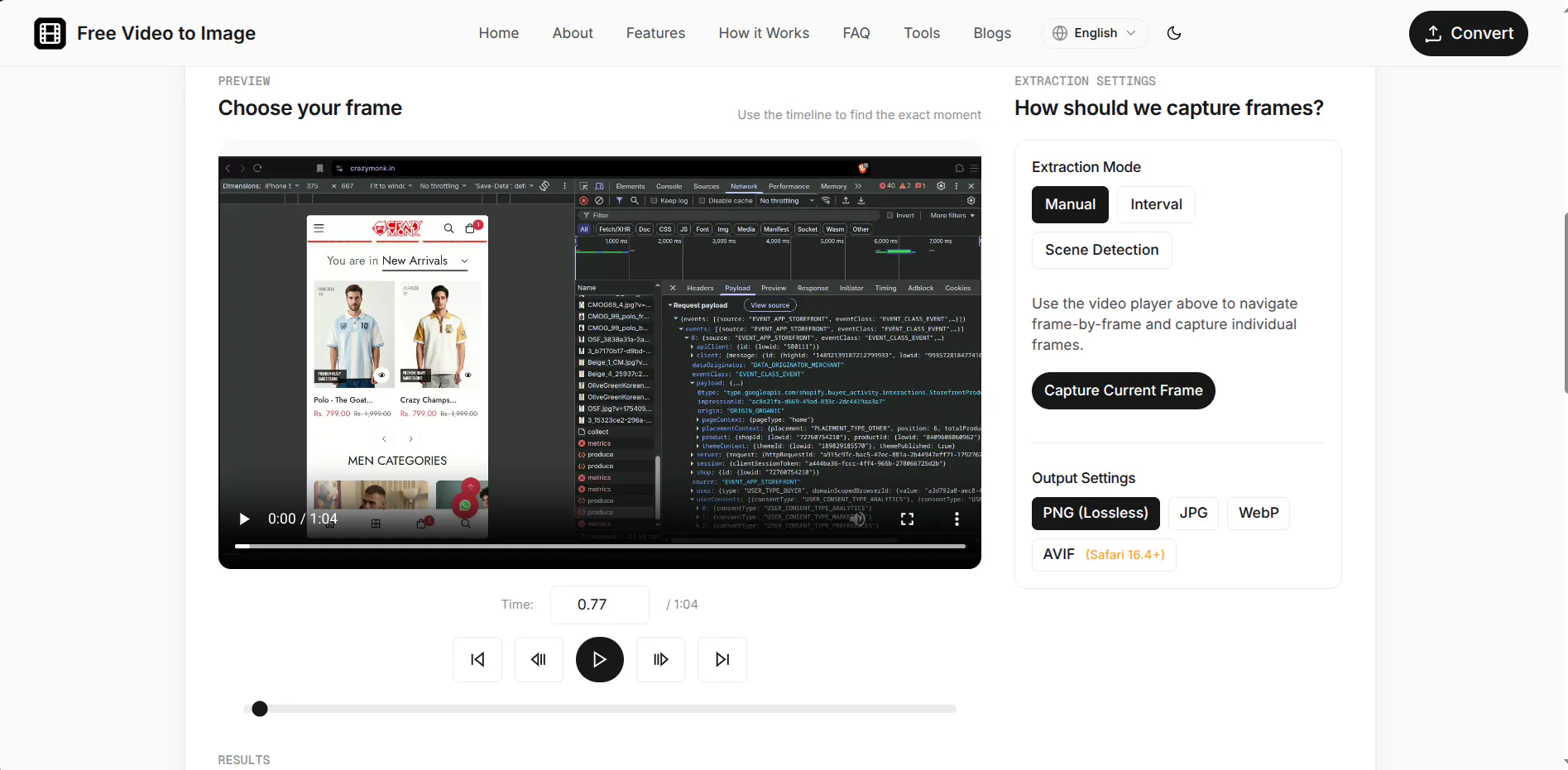Viewport: 1568px width, 770px height.
Task: Navigate to Features section
Action: click(655, 33)
